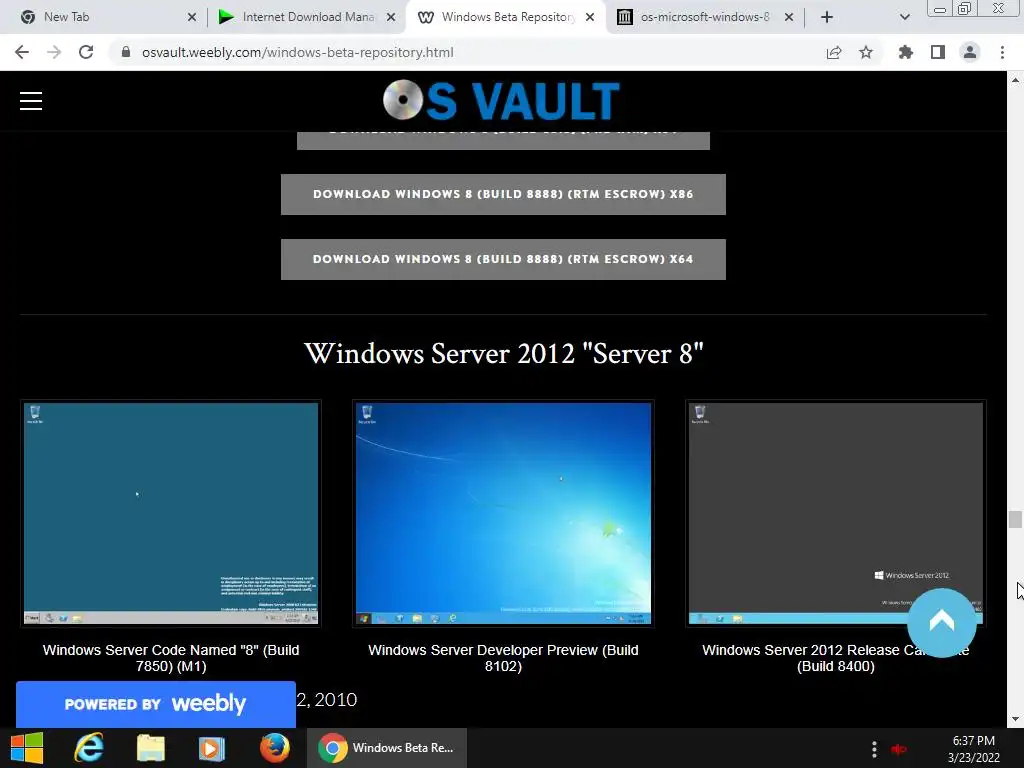Open the OS Vault hamburger menu

point(31,101)
